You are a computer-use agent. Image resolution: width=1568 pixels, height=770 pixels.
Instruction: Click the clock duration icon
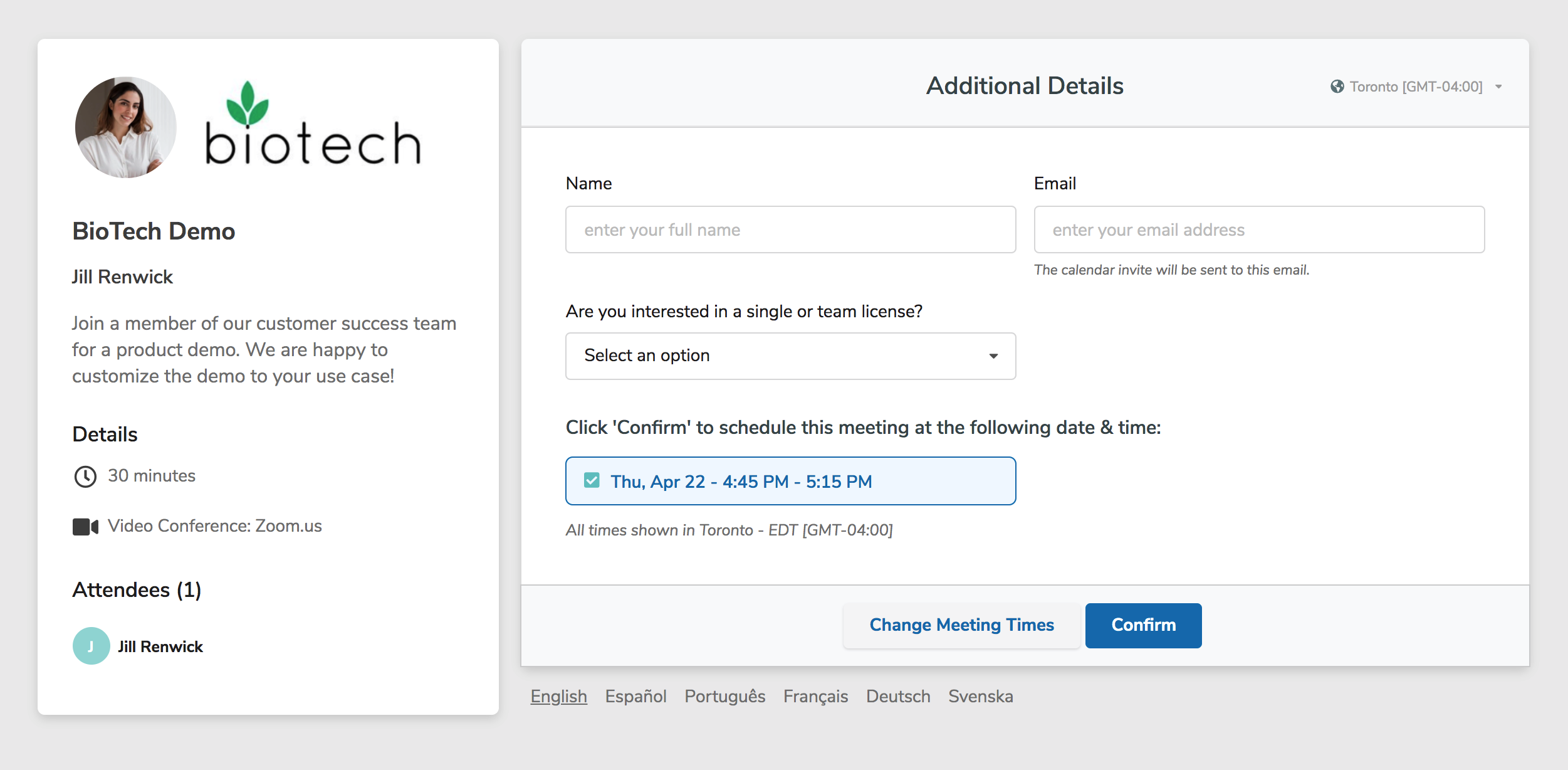(85, 477)
